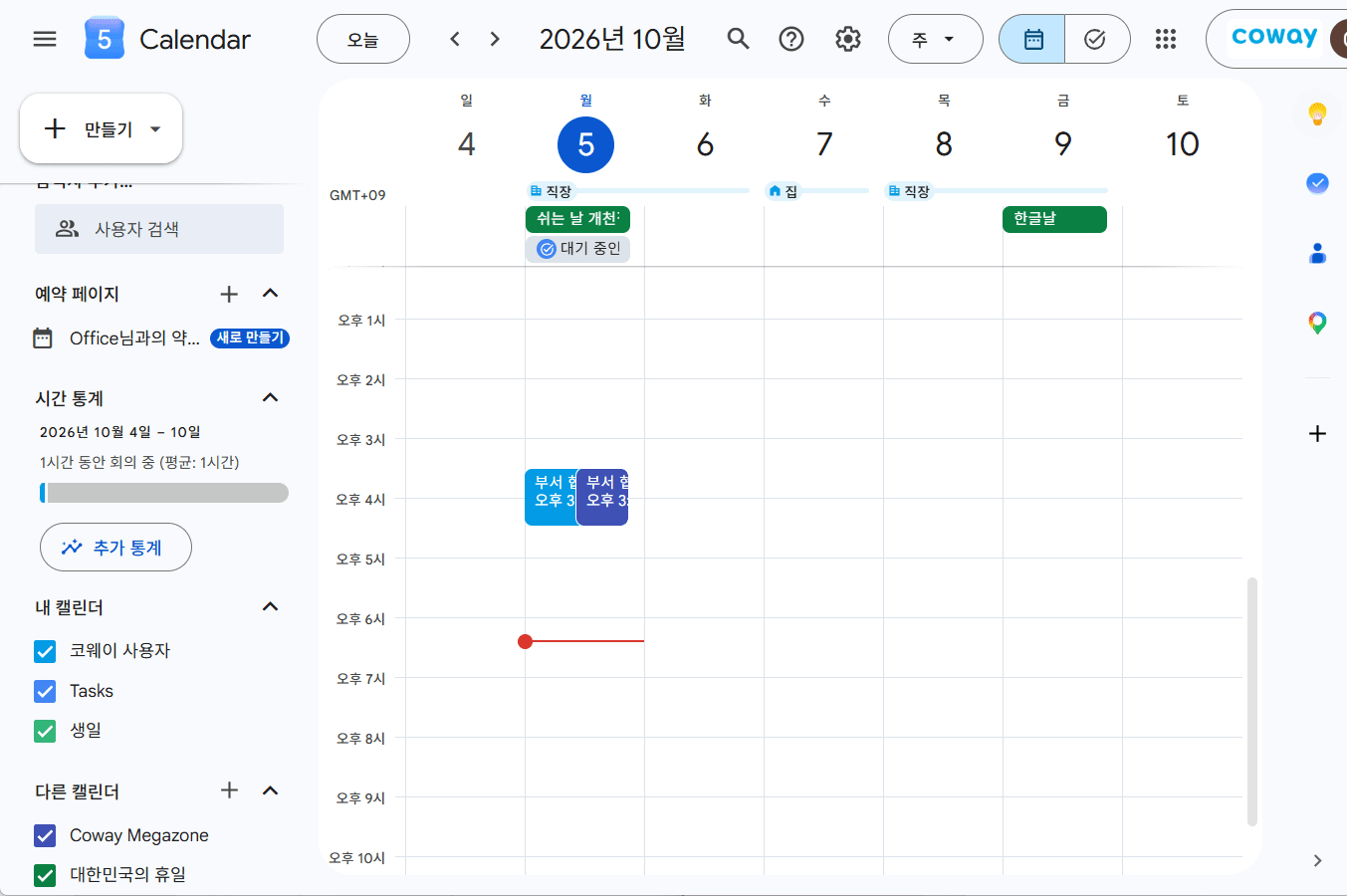Viewport: 1347px width, 896px height.
Task: Toggle the Coway Megazone calendar checkbox
Action: click(x=45, y=835)
